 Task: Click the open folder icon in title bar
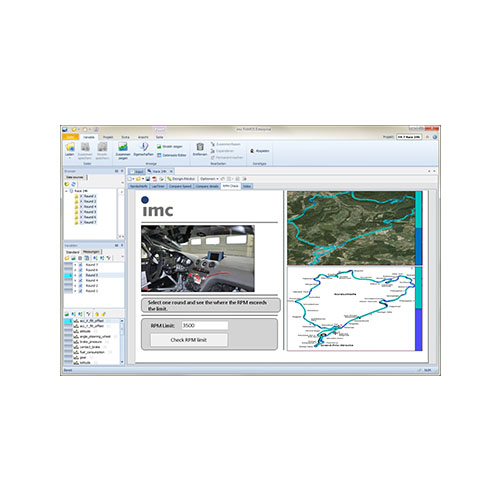(74, 129)
